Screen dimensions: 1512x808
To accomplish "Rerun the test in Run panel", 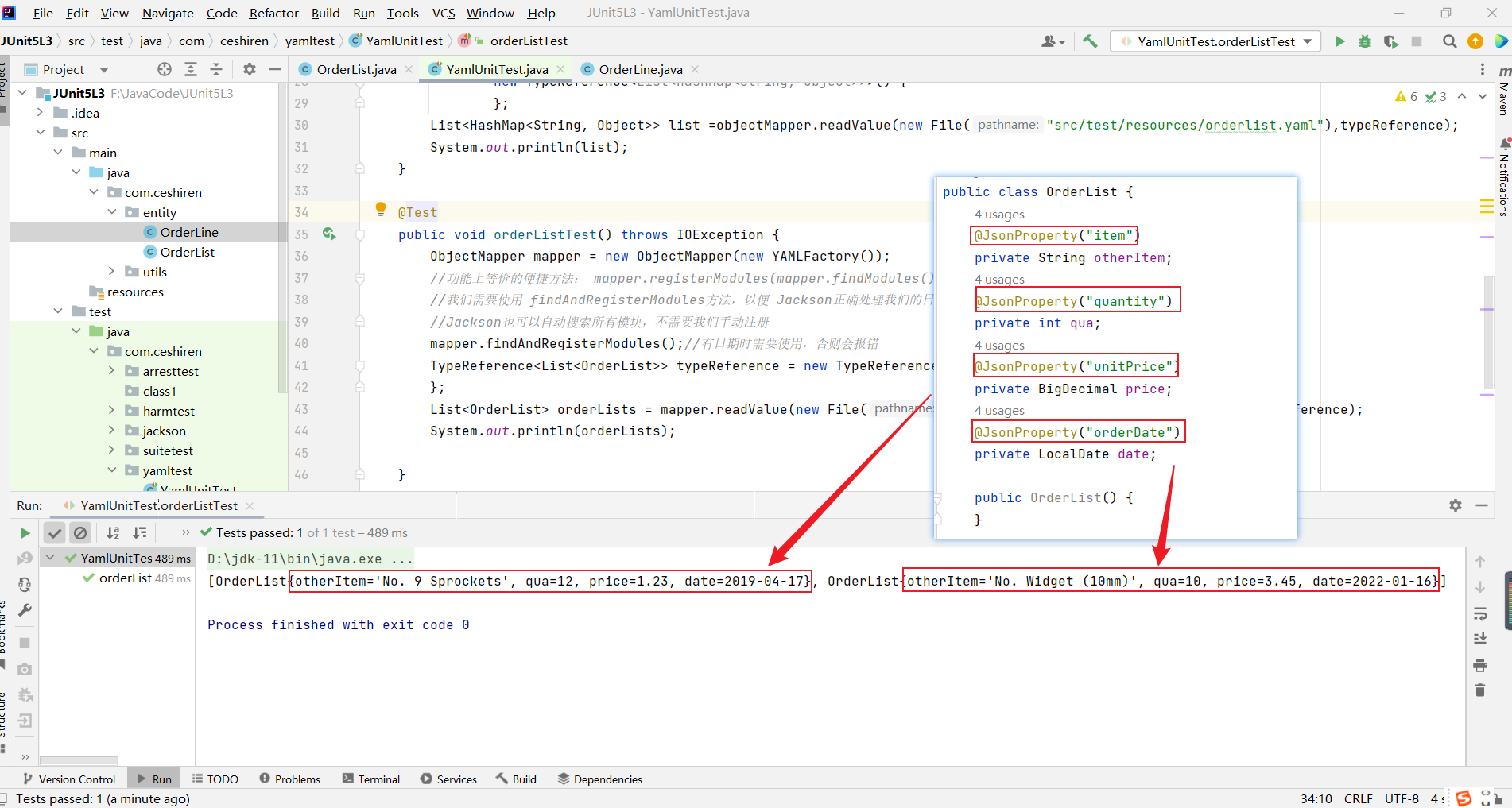I will (x=25, y=533).
